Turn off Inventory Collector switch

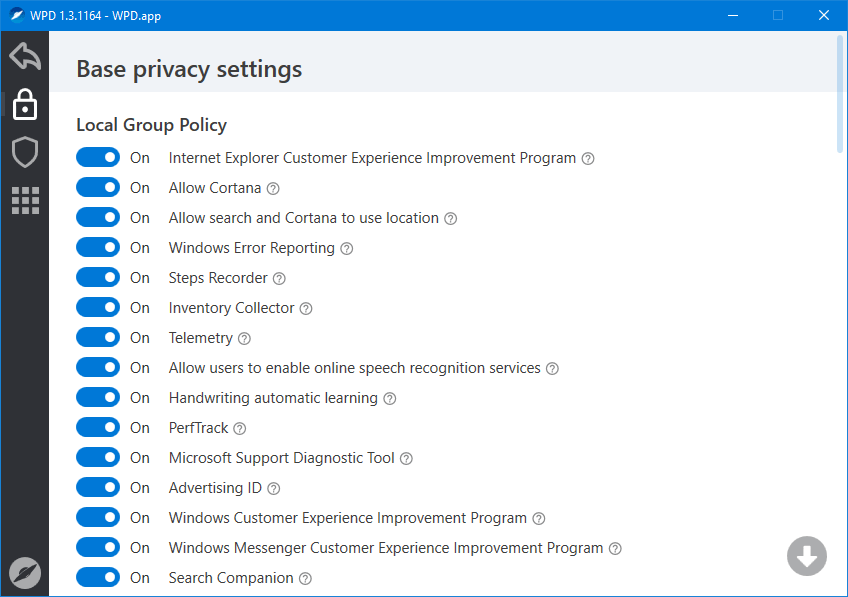point(98,308)
